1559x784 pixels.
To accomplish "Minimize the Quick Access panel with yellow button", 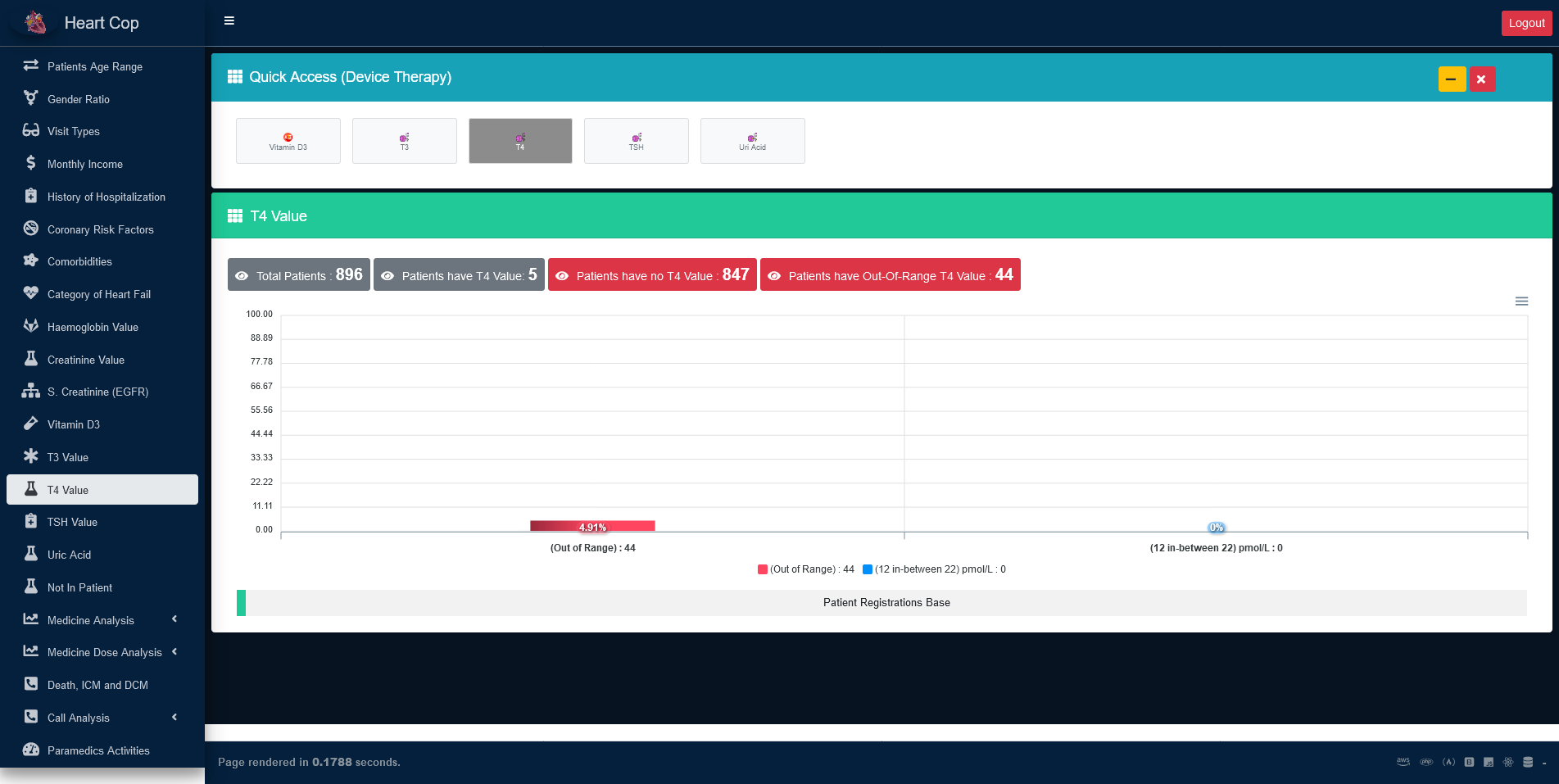I will click(1452, 79).
